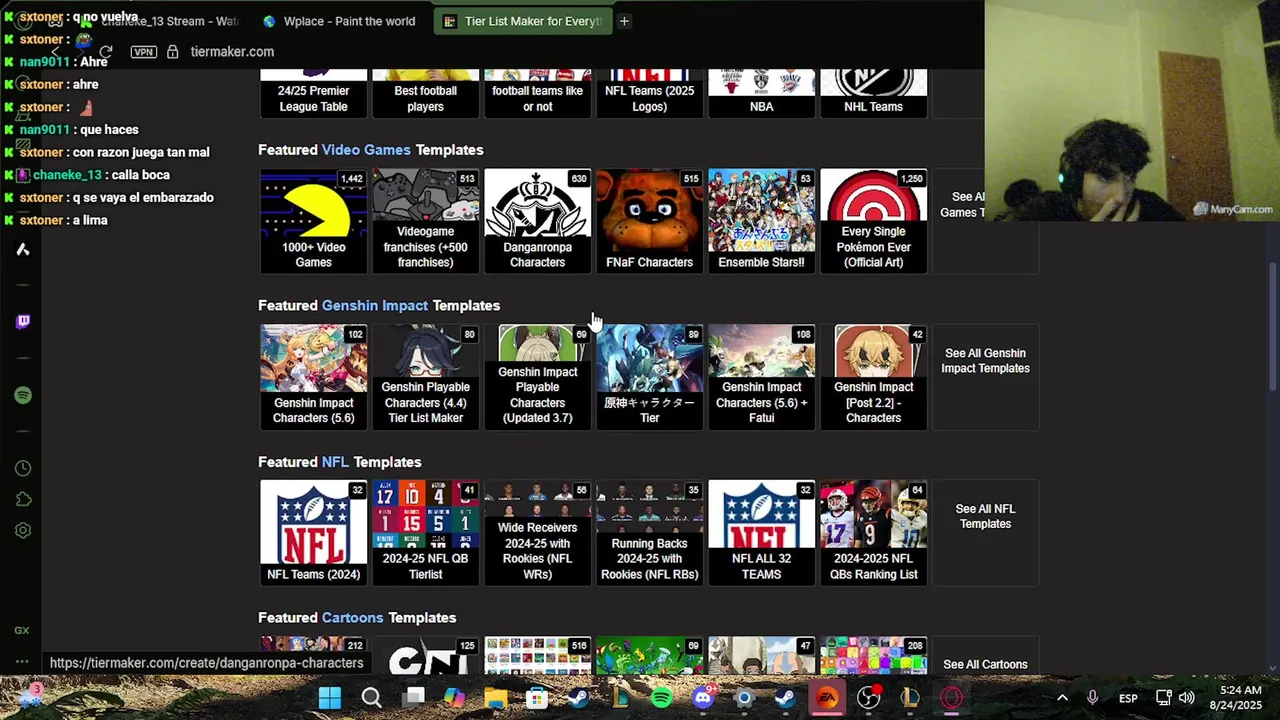Open the Windows Start menu

coord(330,698)
